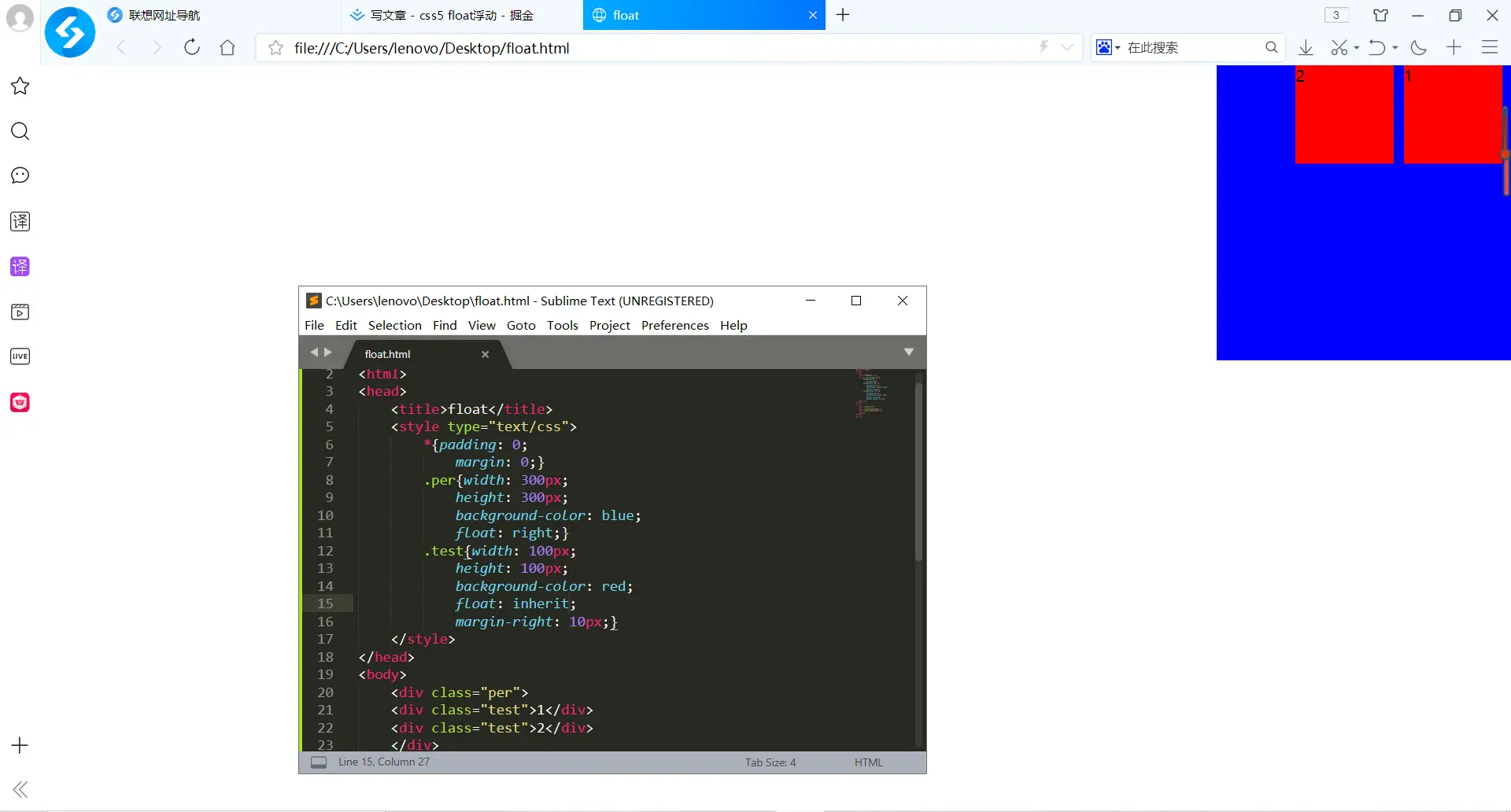Viewport: 1511px width, 812px height.
Task: Open Sublime Text Tools menu
Action: point(563,325)
